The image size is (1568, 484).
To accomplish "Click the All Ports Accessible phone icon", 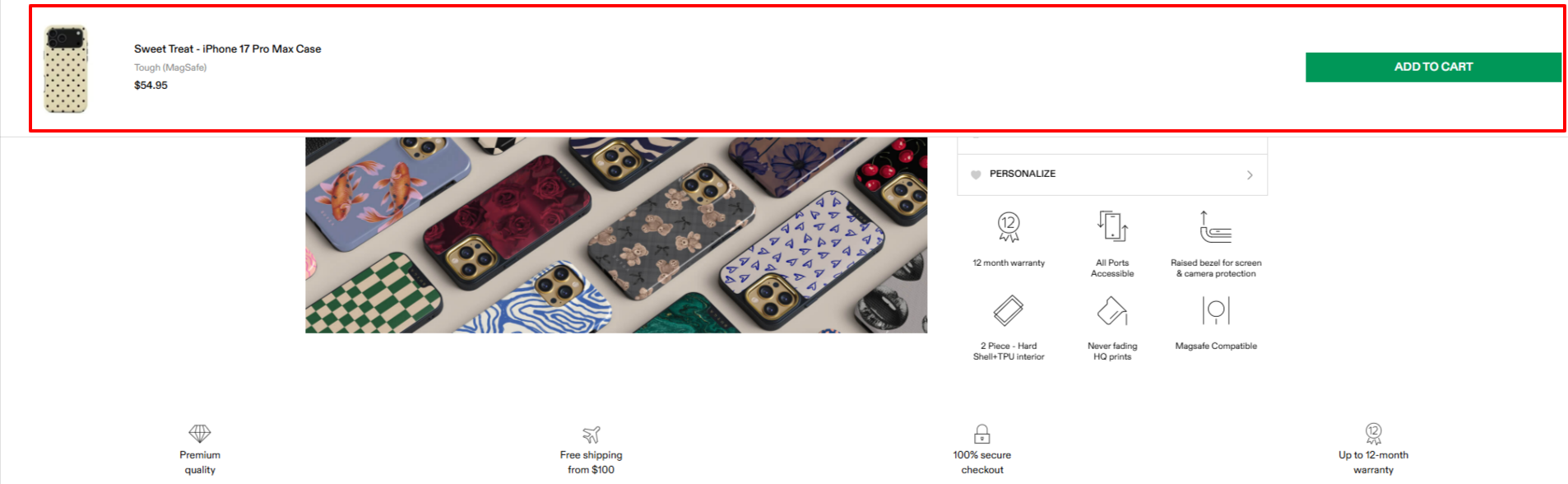I will coord(1112,226).
